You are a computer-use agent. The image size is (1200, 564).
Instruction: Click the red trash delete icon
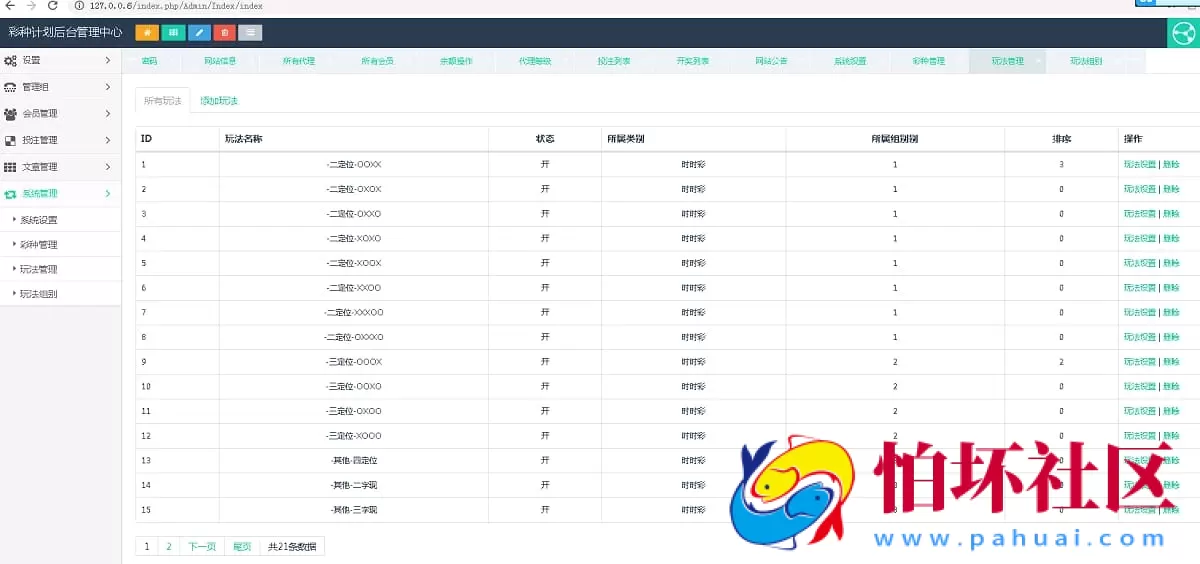[225, 32]
